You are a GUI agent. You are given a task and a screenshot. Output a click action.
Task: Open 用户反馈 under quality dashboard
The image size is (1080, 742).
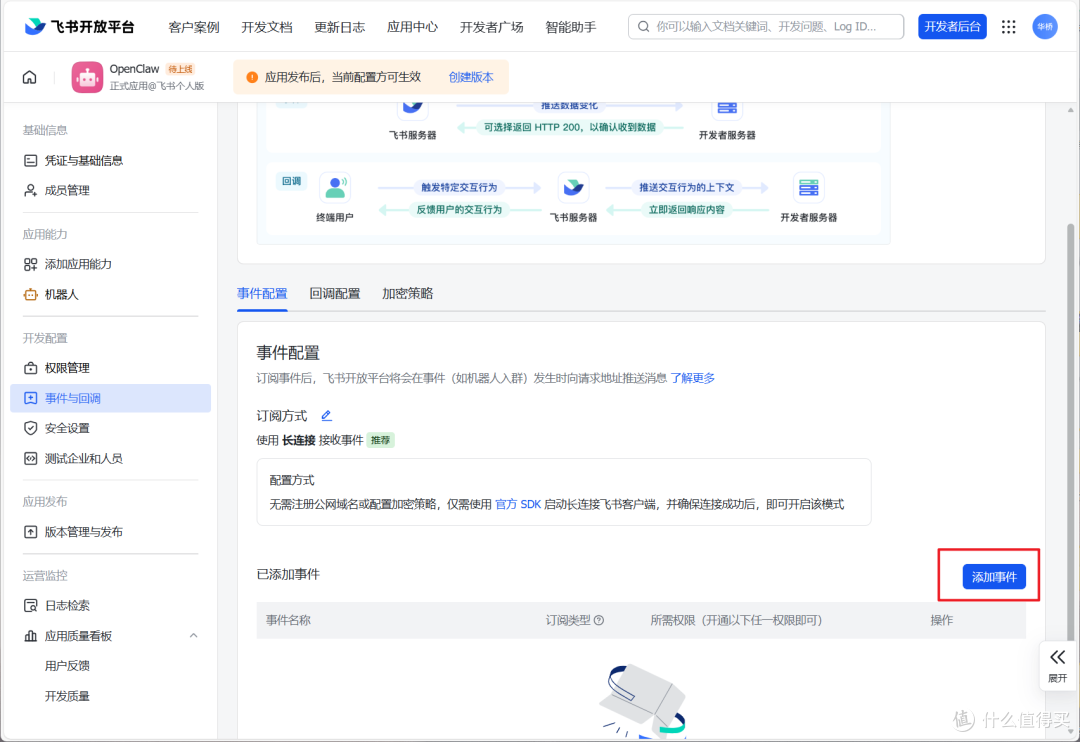68,666
